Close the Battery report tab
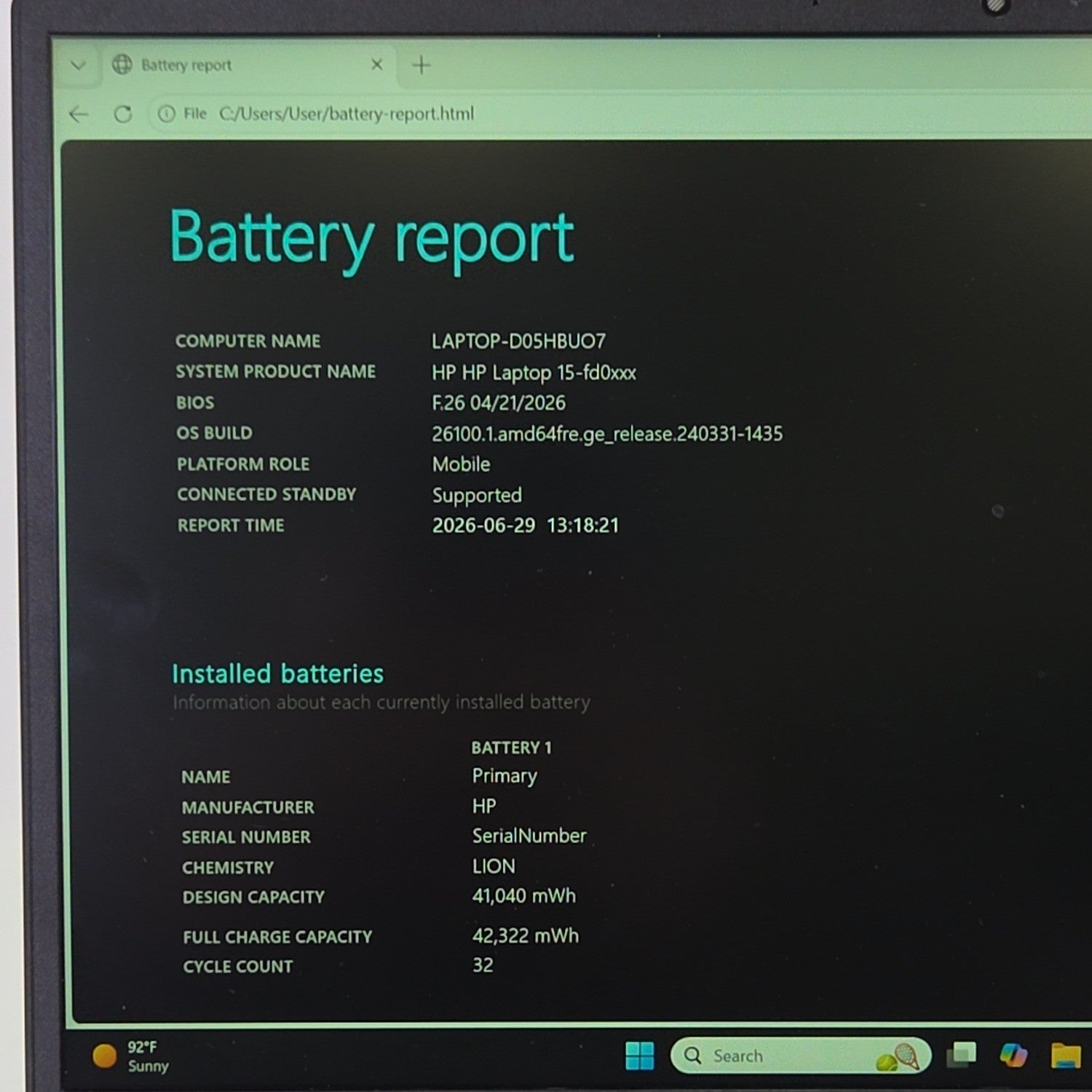Viewport: 1092px width, 1092px height. click(x=376, y=65)
